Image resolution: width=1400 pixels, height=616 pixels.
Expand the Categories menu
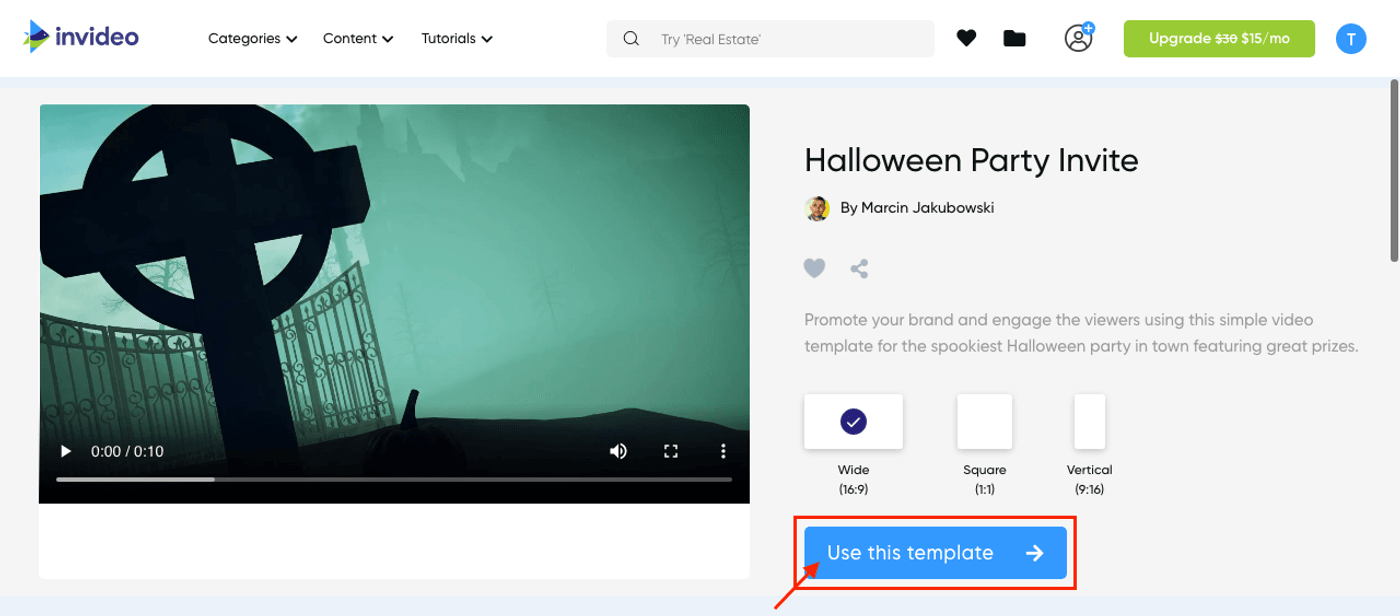[251, 38]
